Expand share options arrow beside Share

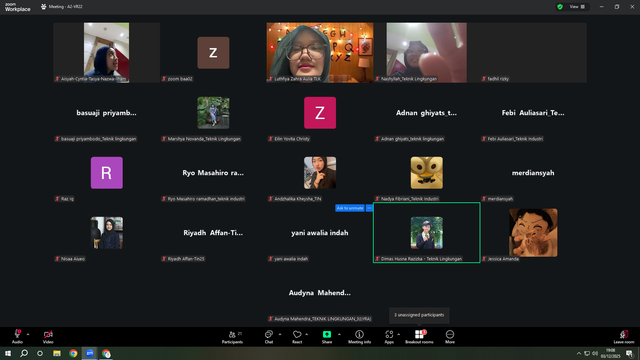point(339,334)
